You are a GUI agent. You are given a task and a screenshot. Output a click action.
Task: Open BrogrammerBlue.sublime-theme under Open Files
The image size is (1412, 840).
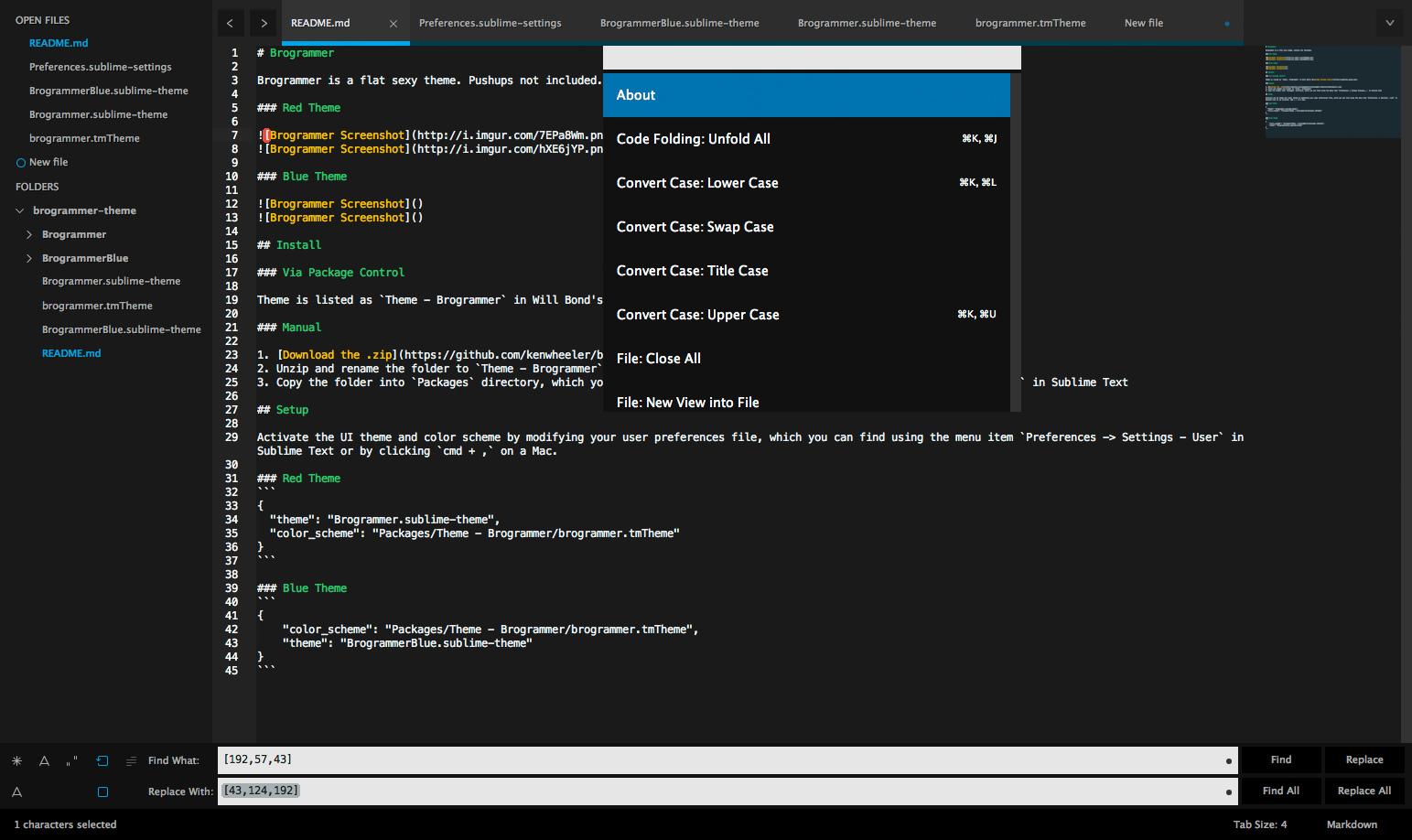tap(109, 91)
